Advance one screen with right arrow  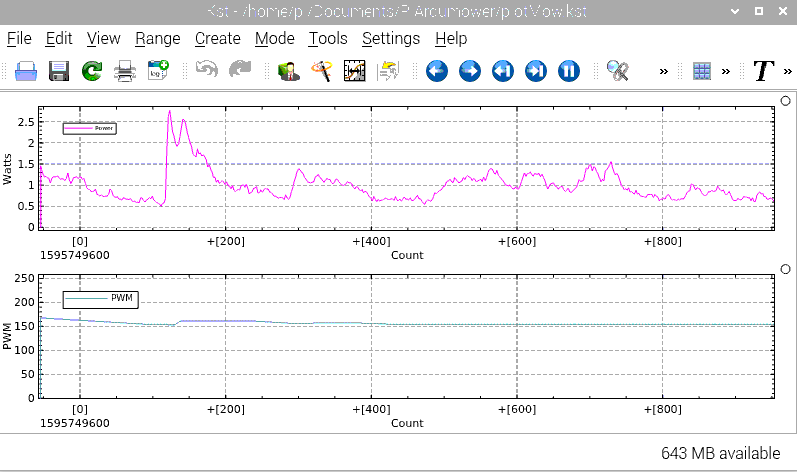(470, 71)
